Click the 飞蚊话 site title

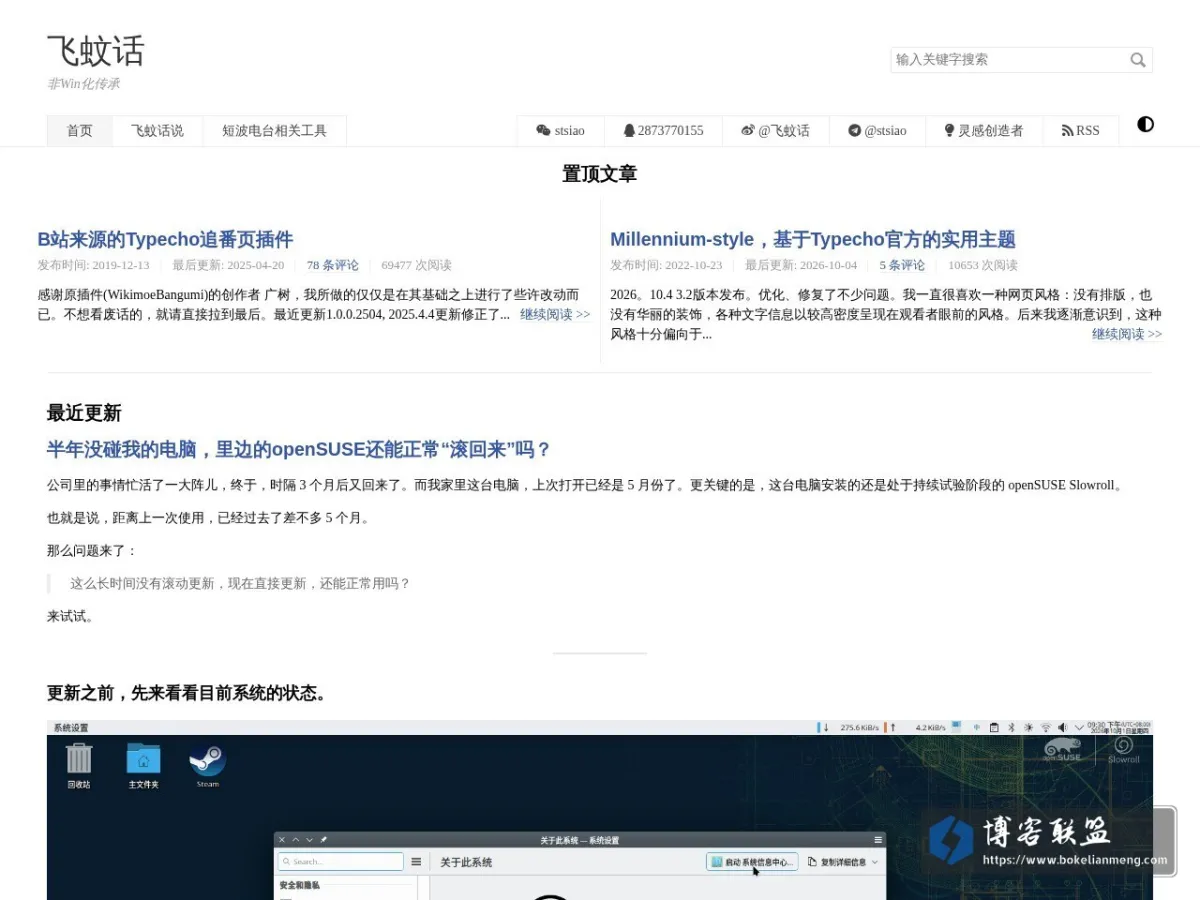tap(96, 51)
